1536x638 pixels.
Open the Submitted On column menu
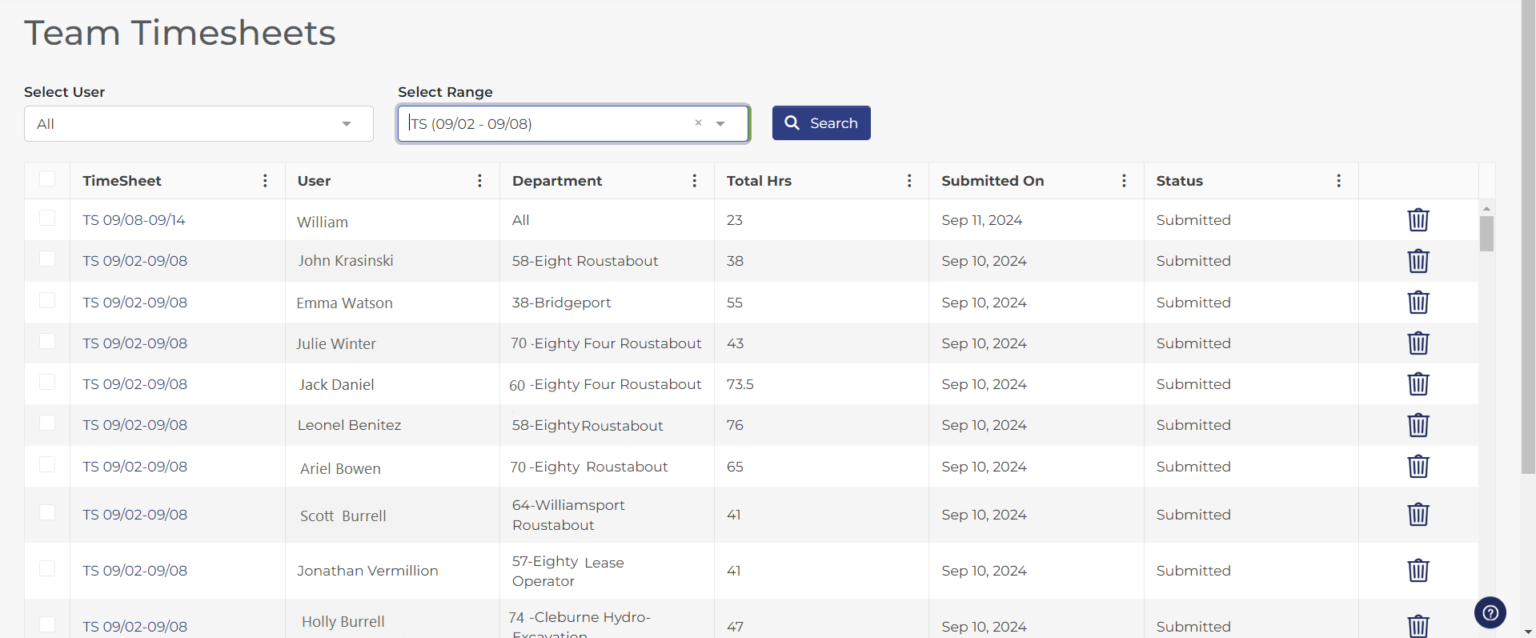[1124, 180]
